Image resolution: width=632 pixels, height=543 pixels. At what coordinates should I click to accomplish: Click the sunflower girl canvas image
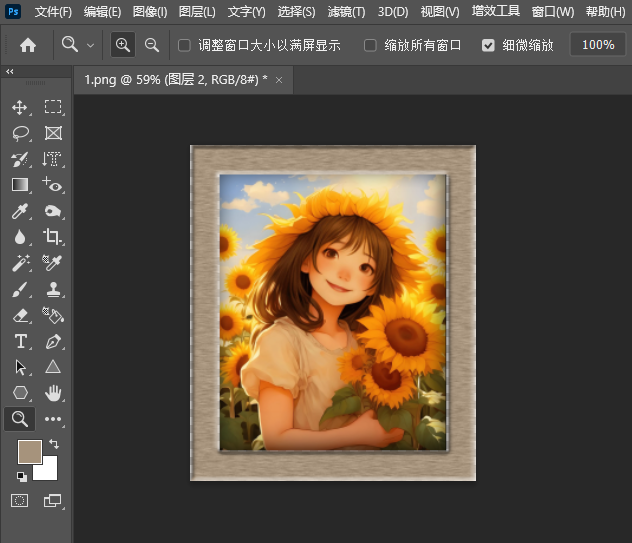click(x=333, y=313)
